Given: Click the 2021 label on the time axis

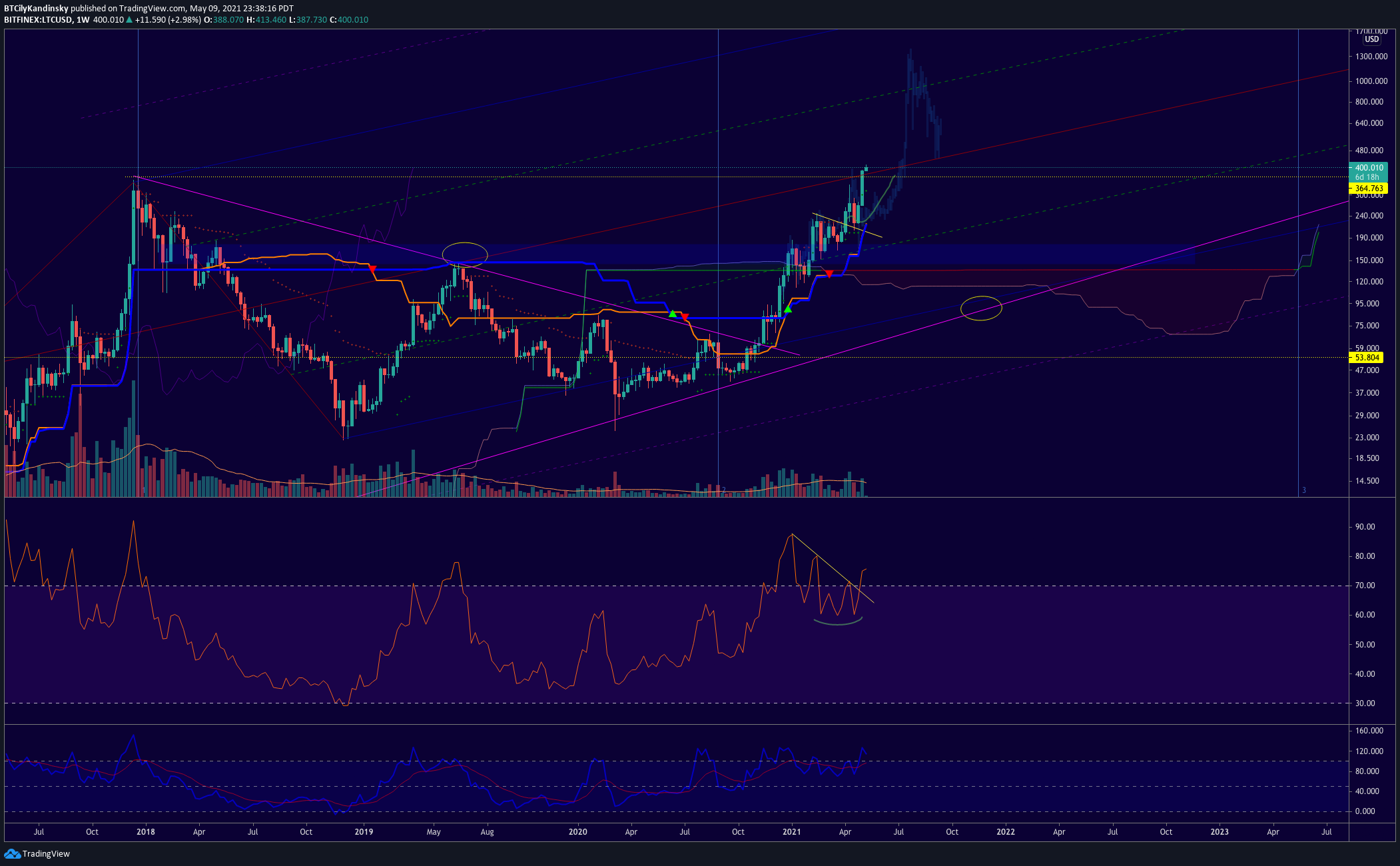Looking at the screenshot, I should [x=791, y=832].
